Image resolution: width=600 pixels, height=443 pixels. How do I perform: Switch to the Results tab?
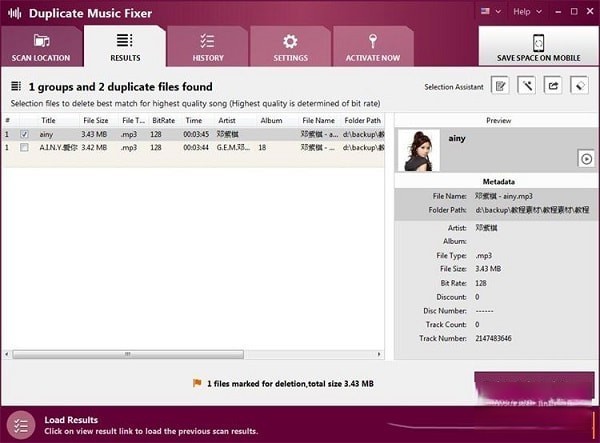(x=125, y=47)
